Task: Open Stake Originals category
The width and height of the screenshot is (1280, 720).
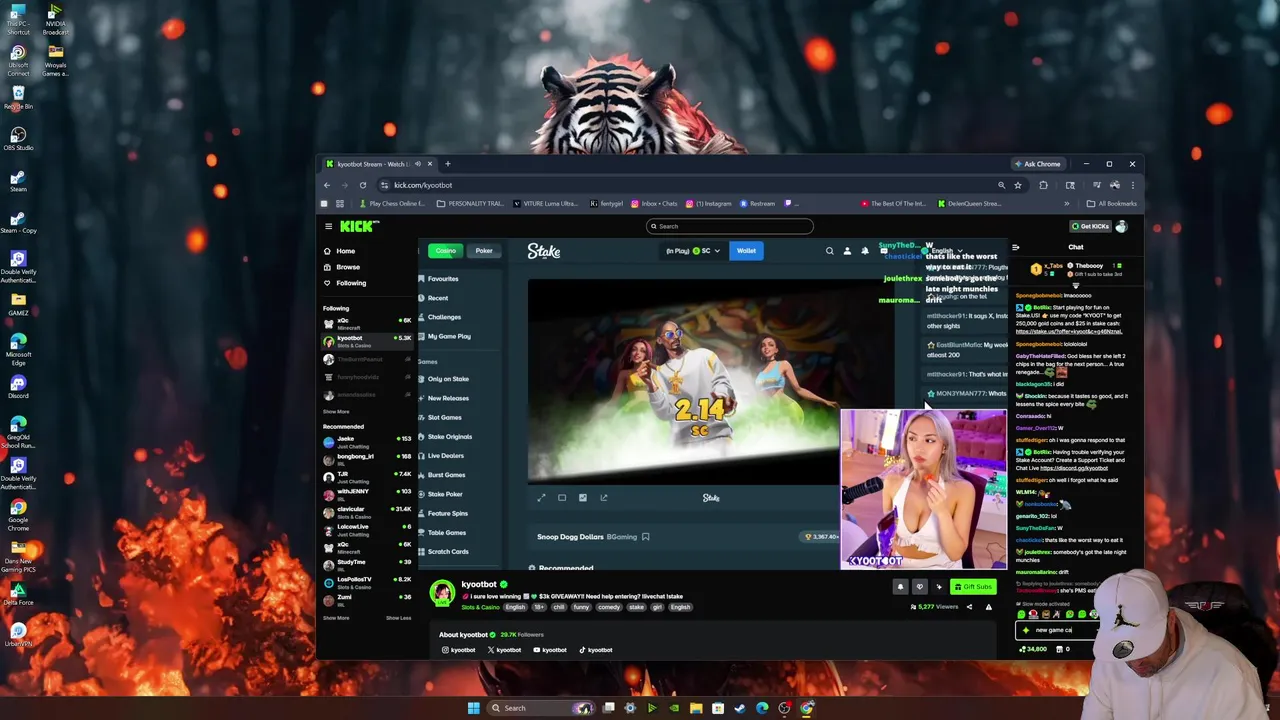Action: 449,437
